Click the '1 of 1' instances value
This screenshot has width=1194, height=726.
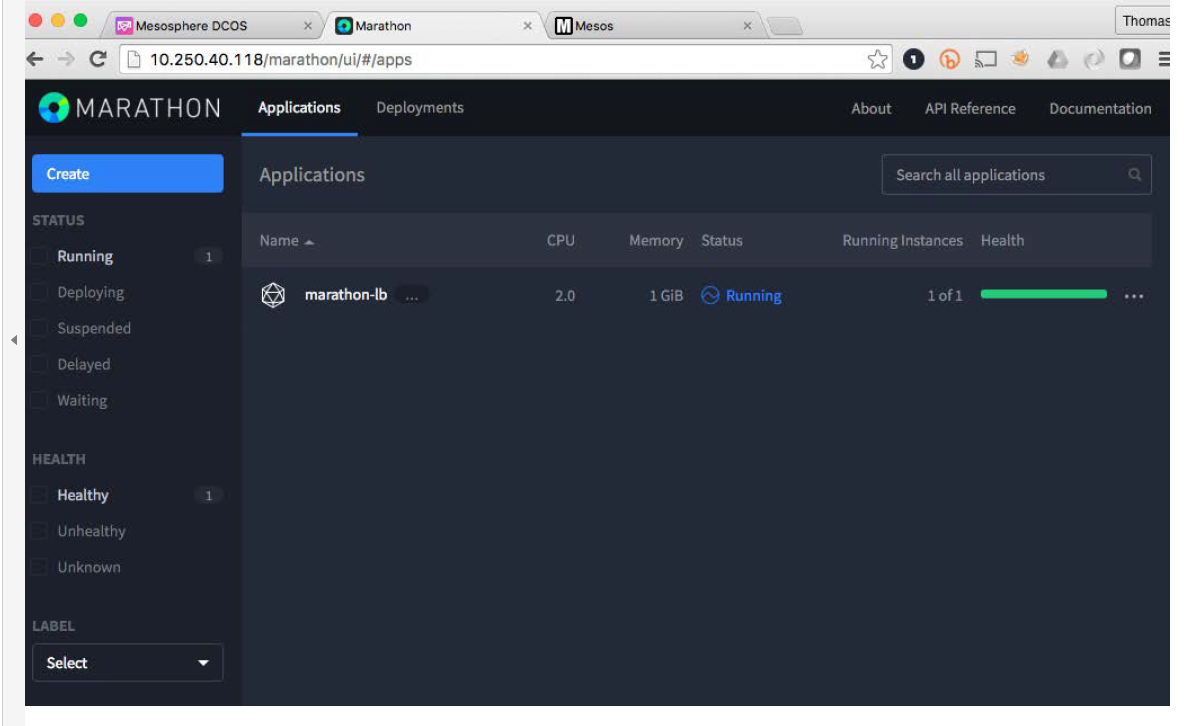pos(944,296)
